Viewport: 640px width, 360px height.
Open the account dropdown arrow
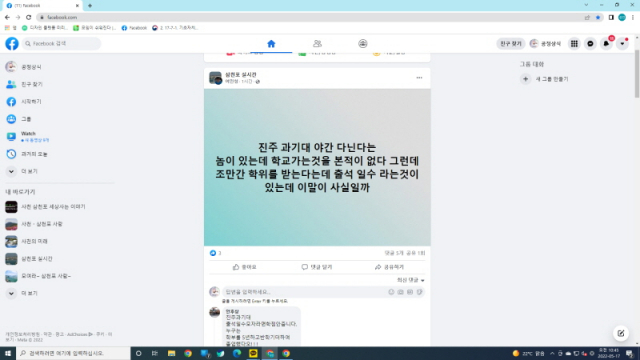coord(622,44)
